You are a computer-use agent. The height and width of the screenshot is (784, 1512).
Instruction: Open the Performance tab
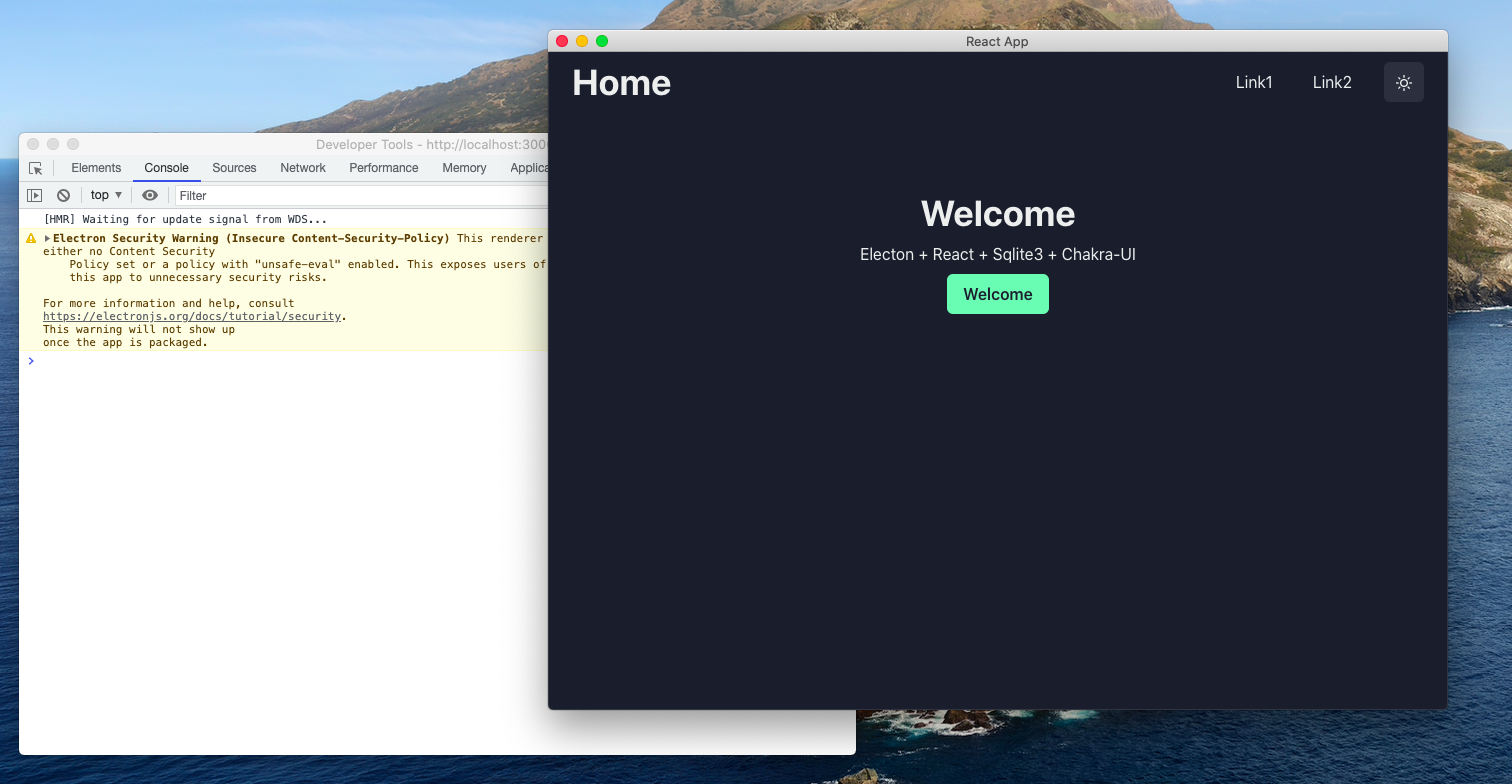tap(384, 168)
